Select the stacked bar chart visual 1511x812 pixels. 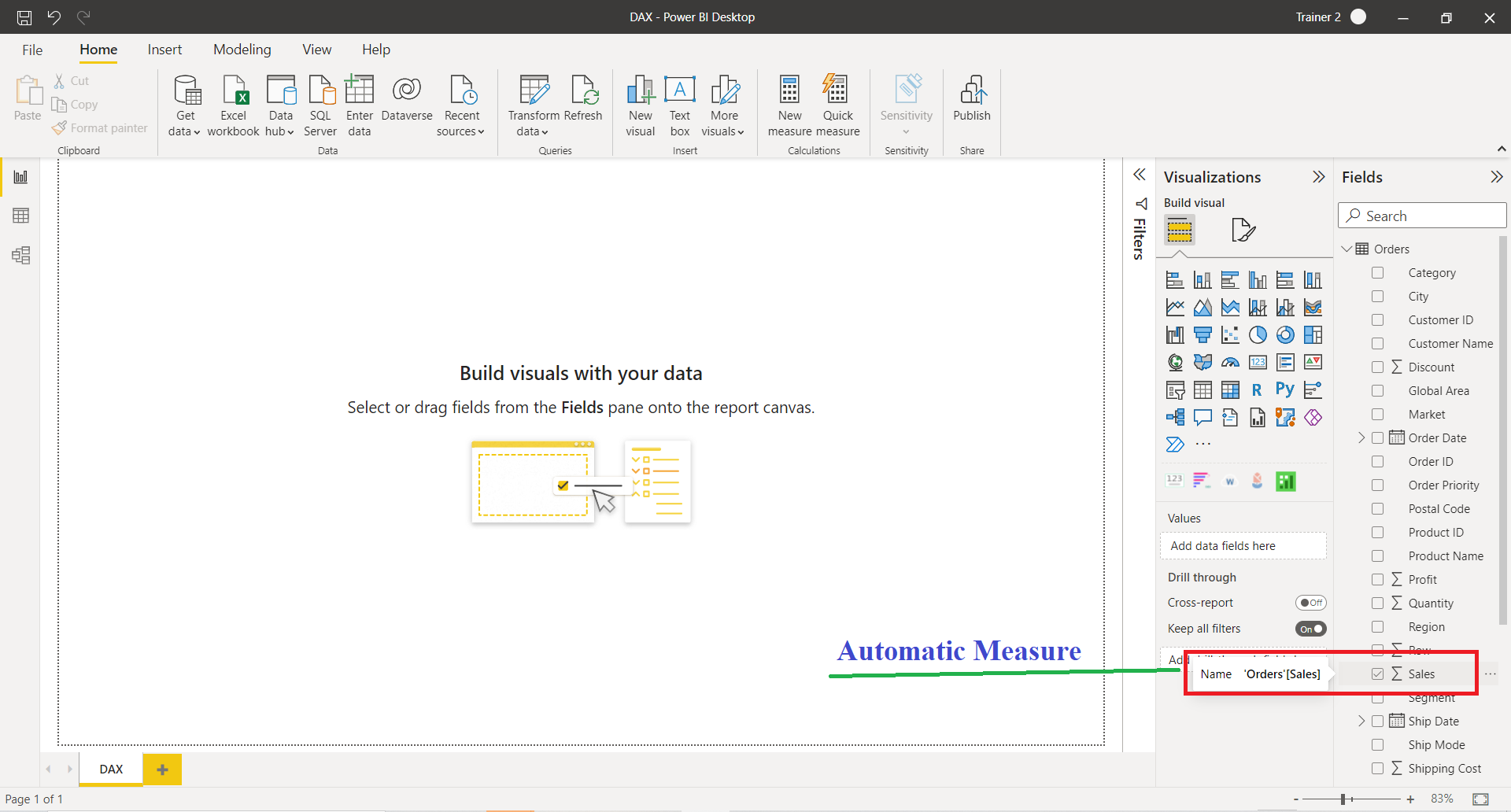click(x=1175, y=280)
